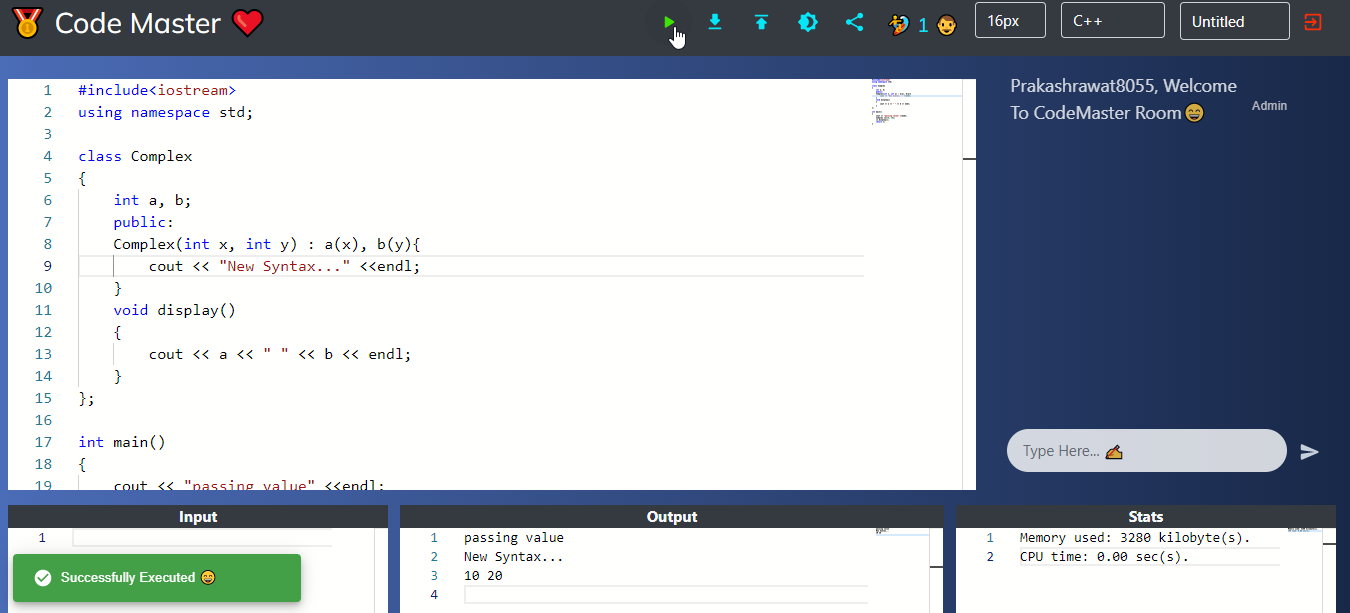Click 'Memory used: 3280 kilobyte(s).' stat
1350x613 pixels.
point(1135,537)
